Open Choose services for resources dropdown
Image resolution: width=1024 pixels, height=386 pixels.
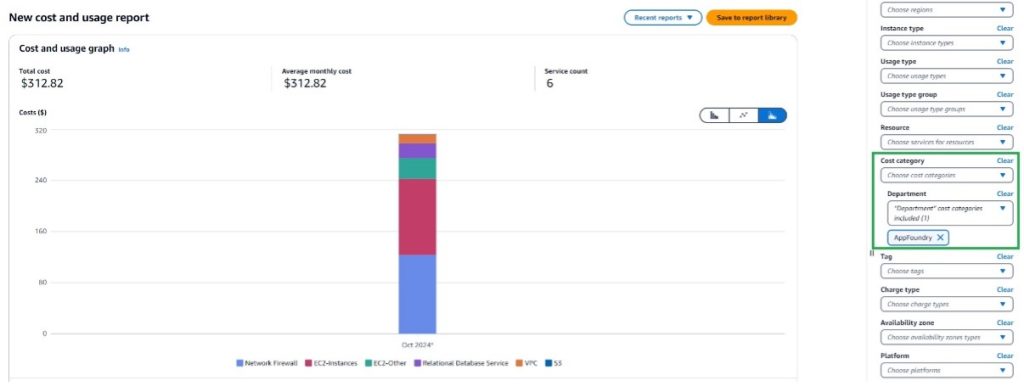(946, 142)
